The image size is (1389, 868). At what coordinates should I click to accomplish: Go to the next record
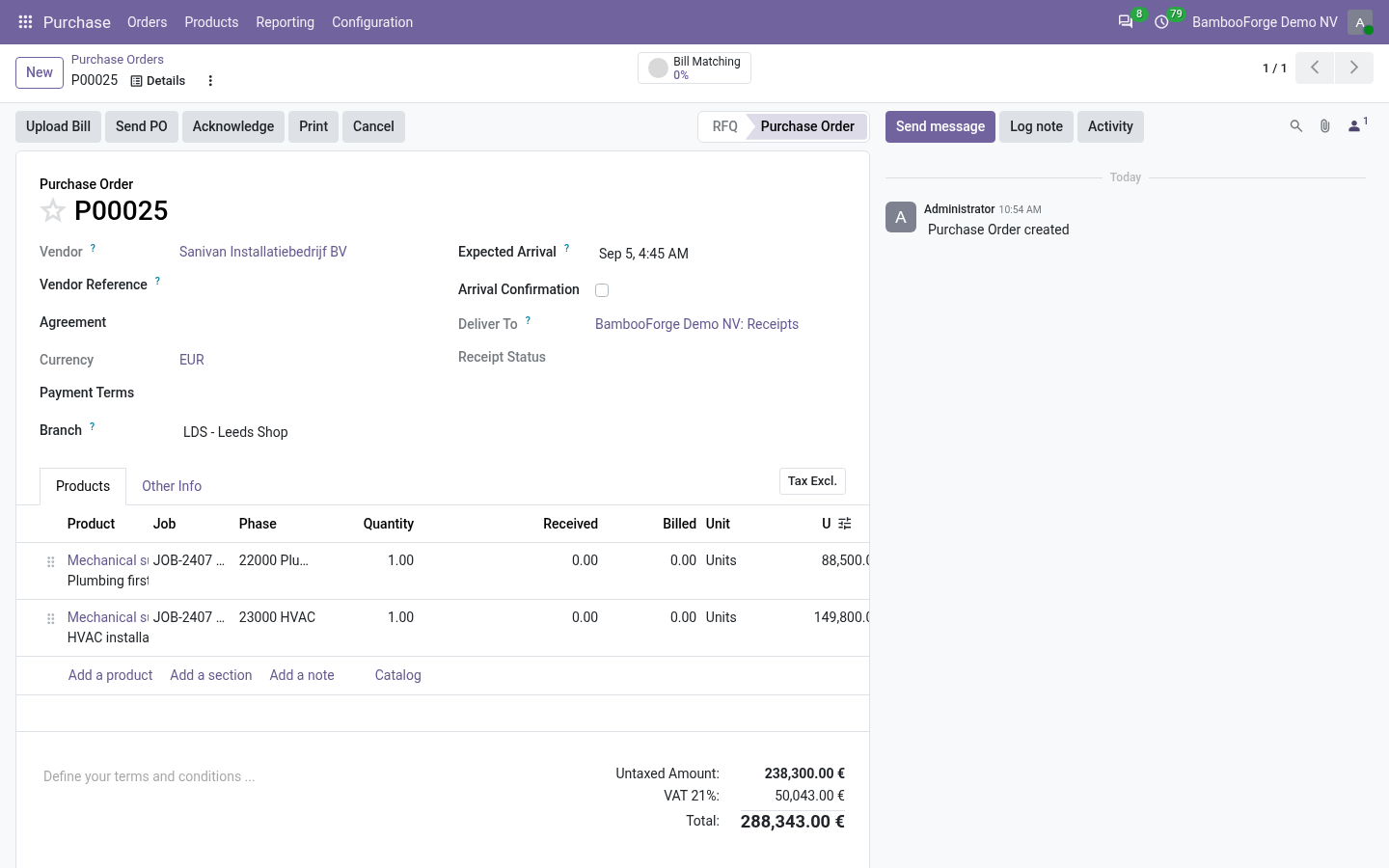[1354, 68]
